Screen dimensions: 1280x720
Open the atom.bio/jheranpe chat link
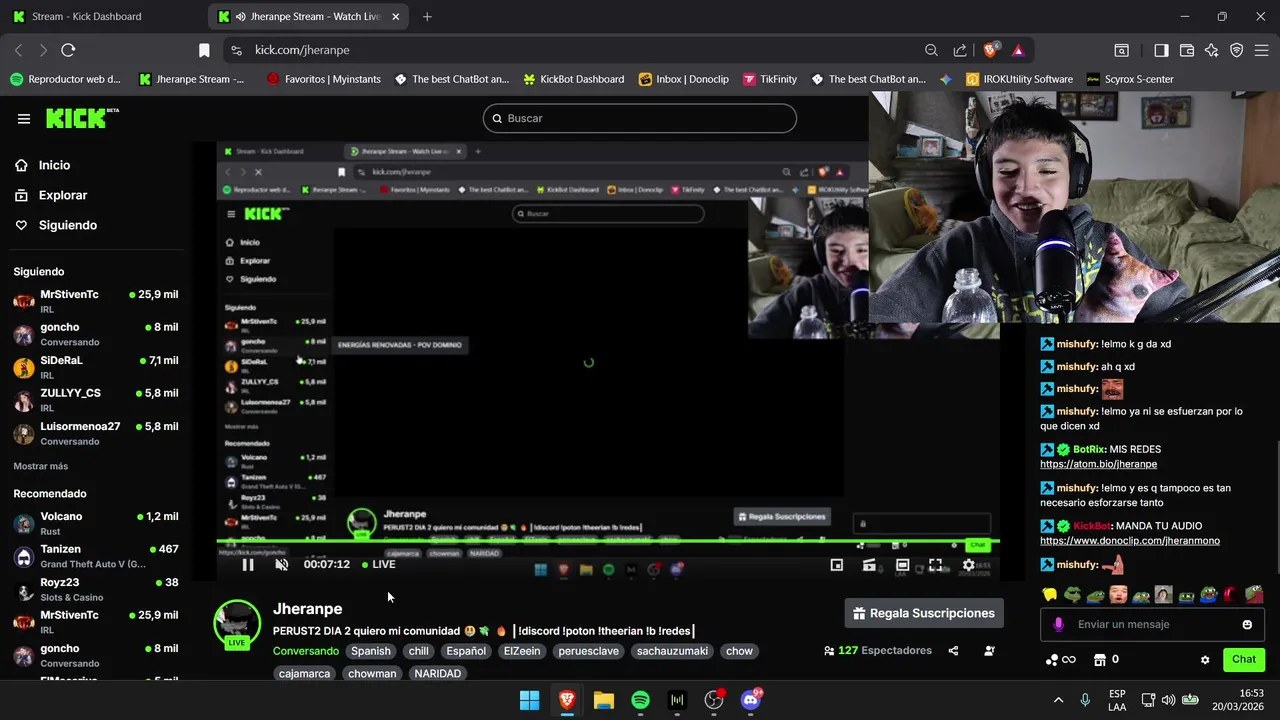click(1098, 464)
